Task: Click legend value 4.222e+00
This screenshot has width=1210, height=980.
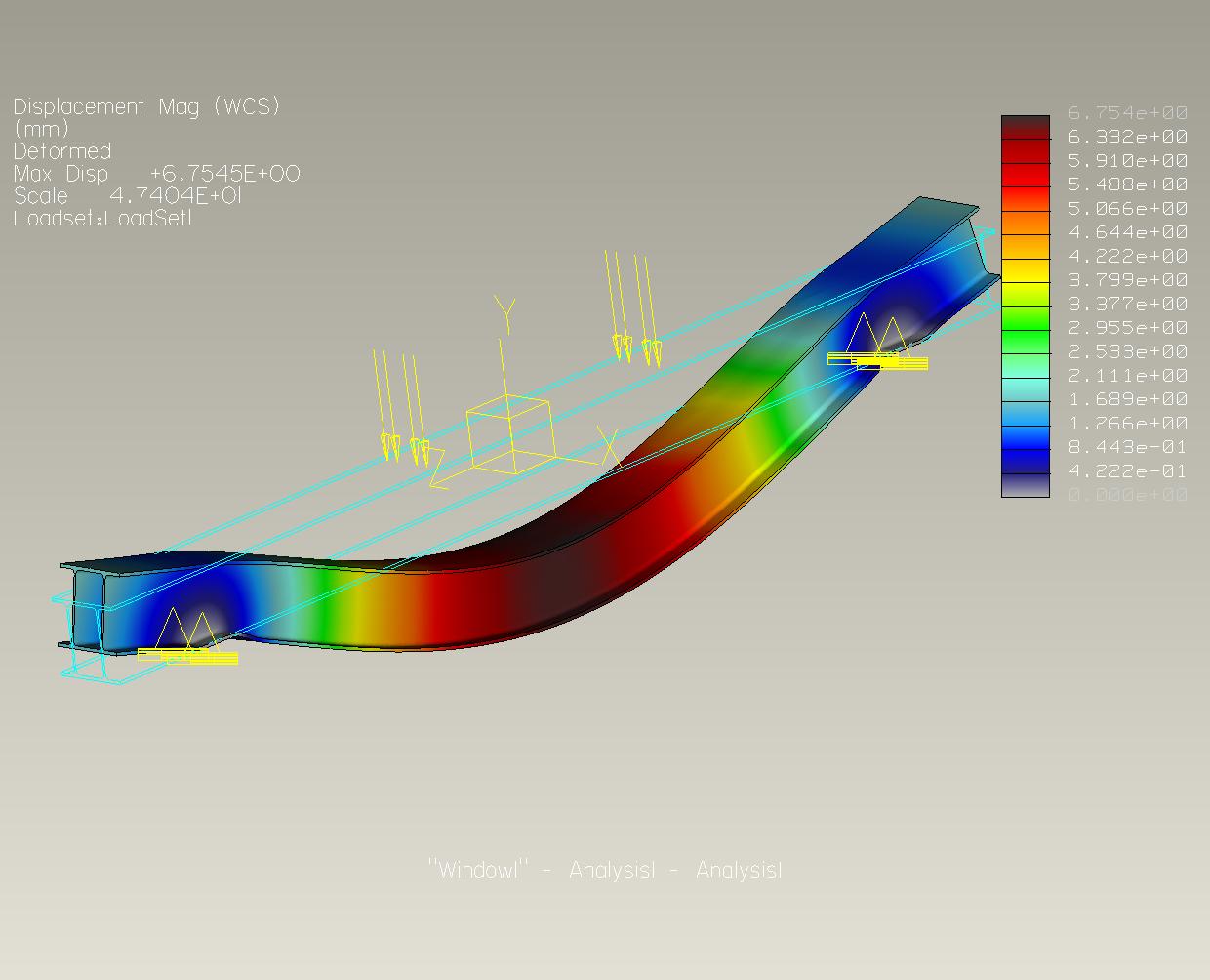Action: click(1128, 256)
